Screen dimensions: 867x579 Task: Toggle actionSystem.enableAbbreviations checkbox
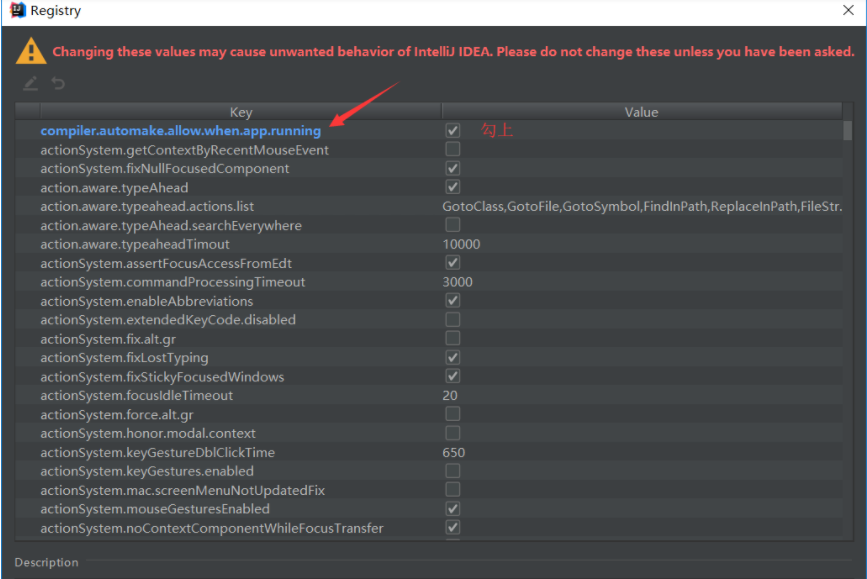[x=453, y=301]
